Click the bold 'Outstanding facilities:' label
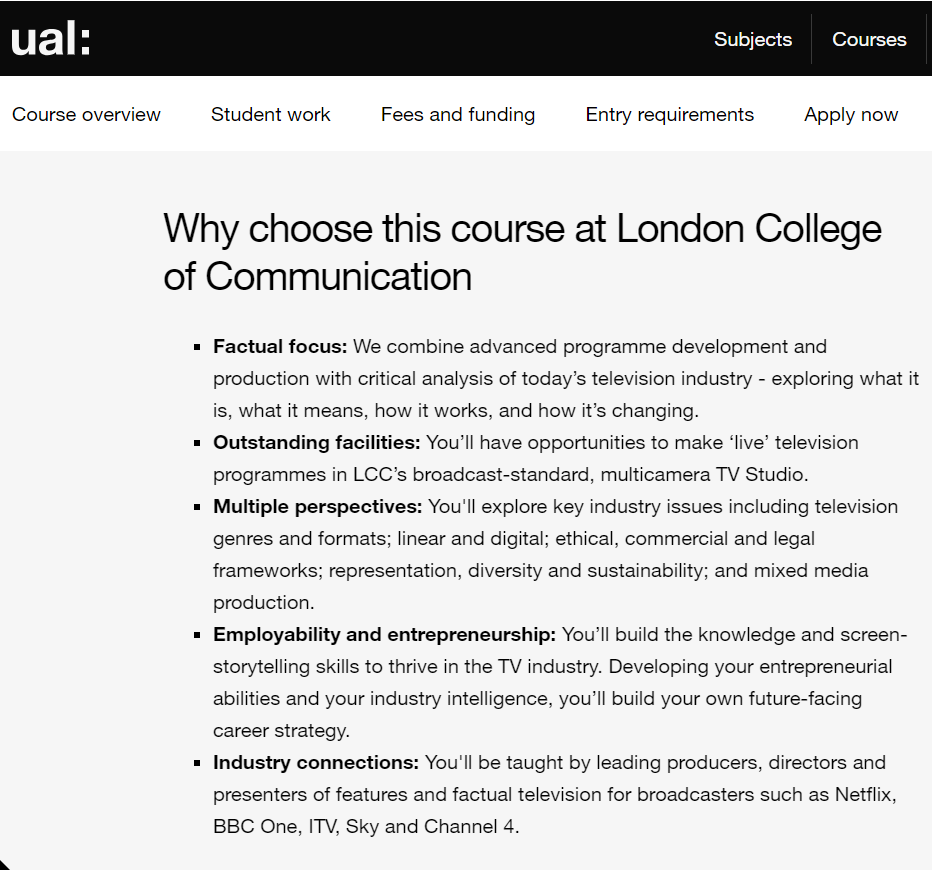Viewport: 932px width, 870px height. pos(316,442)
